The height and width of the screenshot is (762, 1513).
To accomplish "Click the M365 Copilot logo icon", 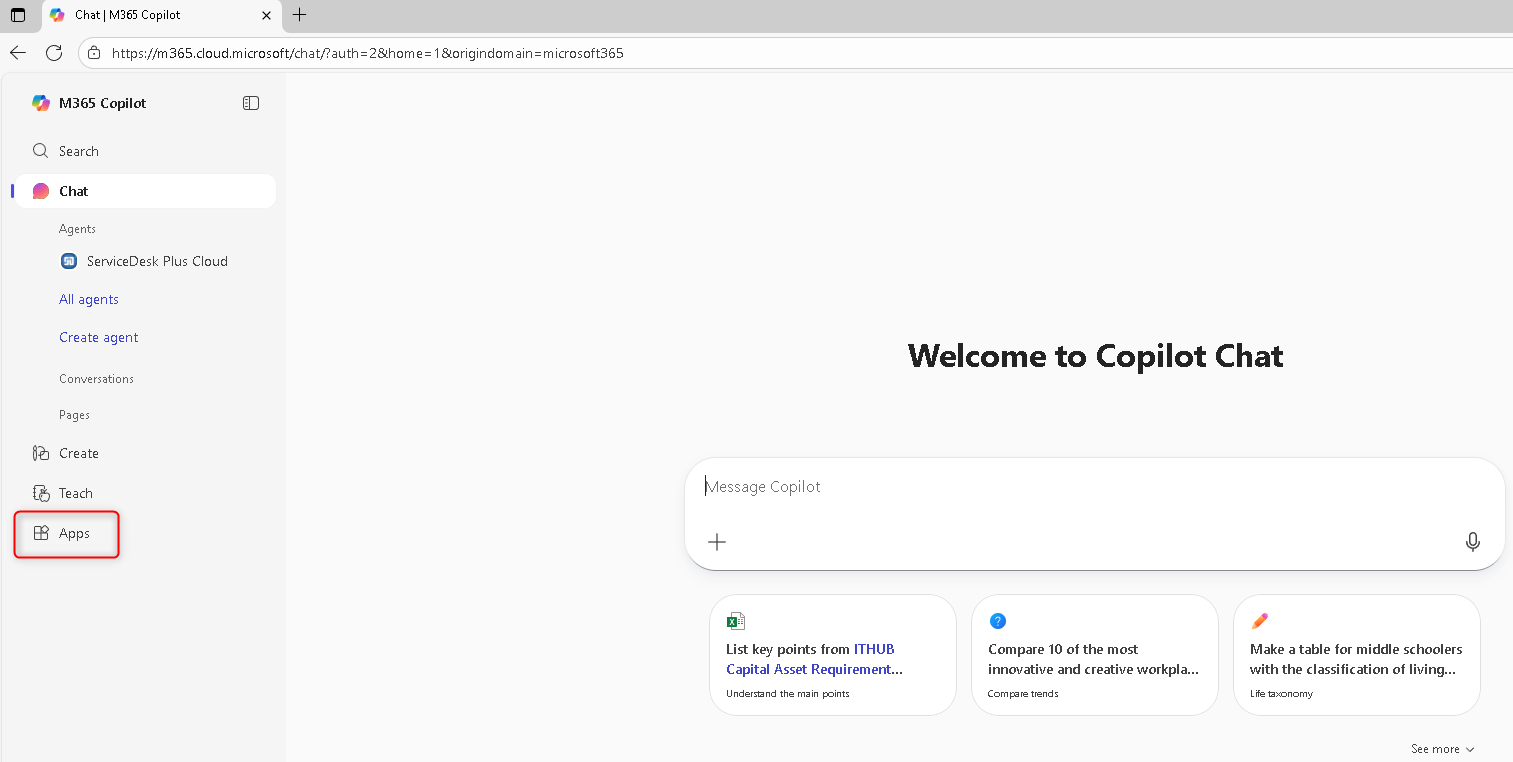I will [x=41, y=103].
